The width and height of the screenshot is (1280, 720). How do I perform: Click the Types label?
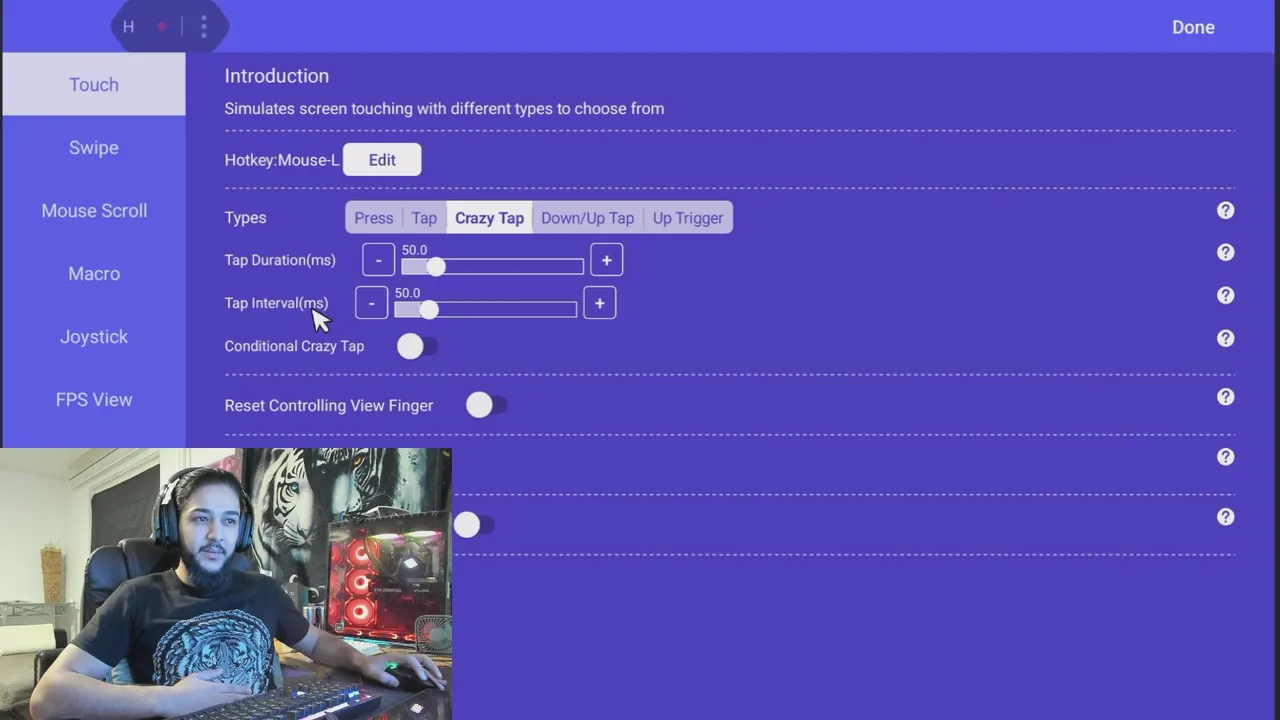tap(245, 218)
